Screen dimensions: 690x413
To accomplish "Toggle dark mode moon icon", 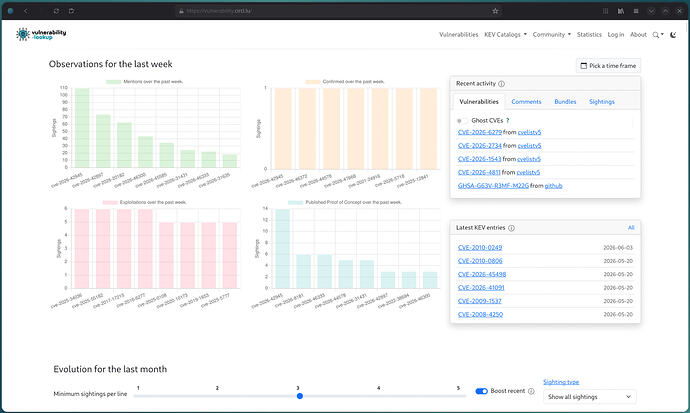I will point(673,35).
